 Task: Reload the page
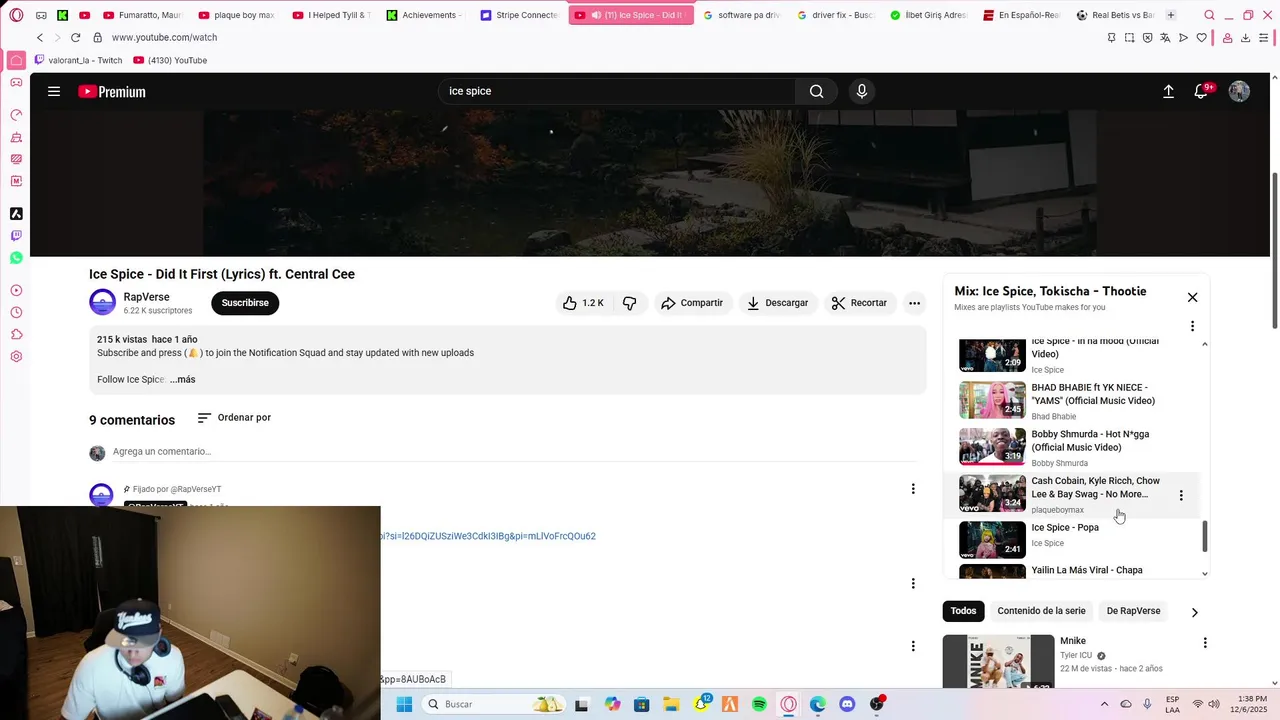75,37
